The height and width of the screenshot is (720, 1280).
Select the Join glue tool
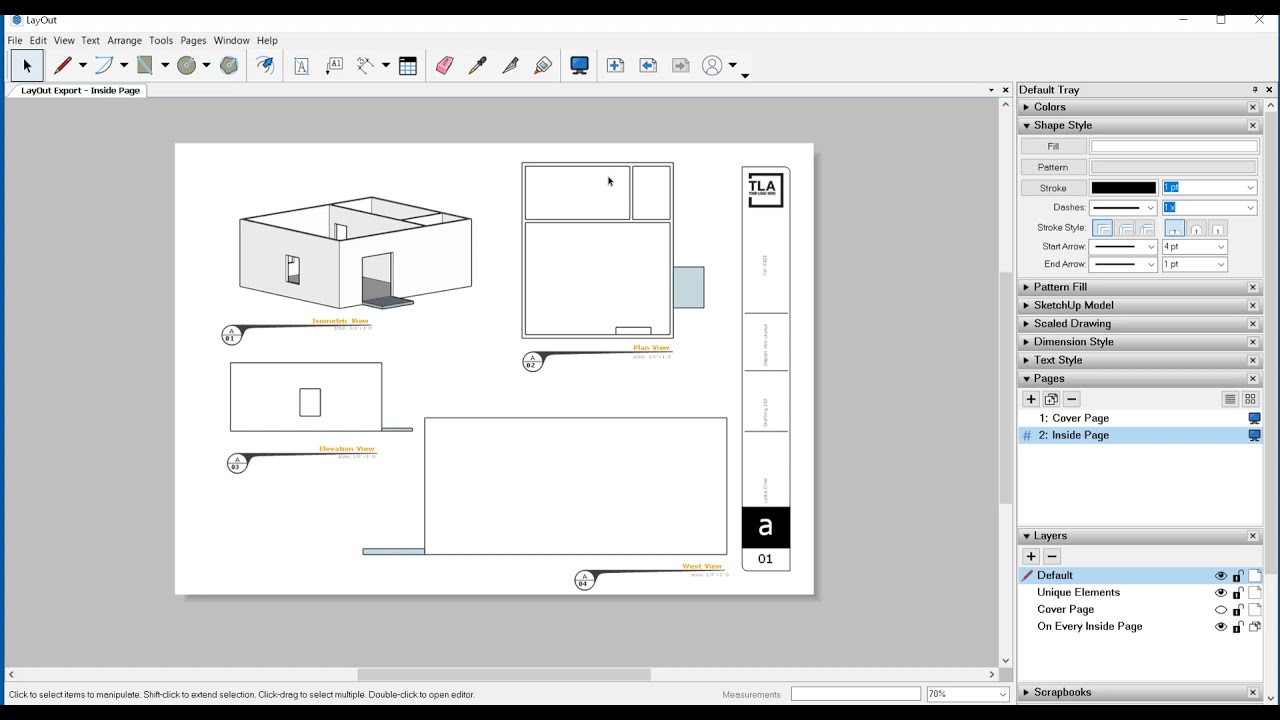[x=543, y=66]
